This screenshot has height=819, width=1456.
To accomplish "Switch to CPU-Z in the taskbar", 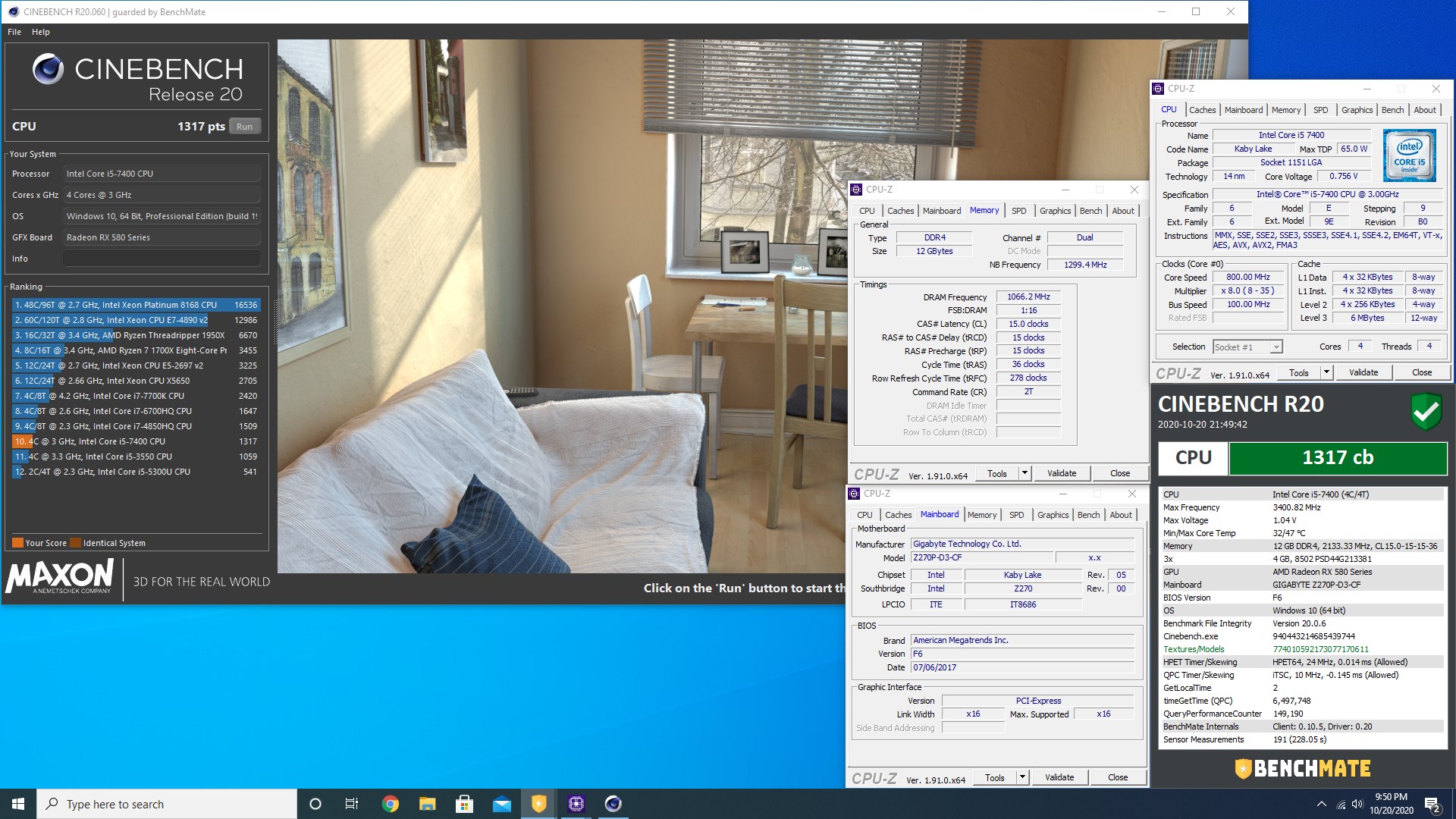I will click(x=576, y=804).
